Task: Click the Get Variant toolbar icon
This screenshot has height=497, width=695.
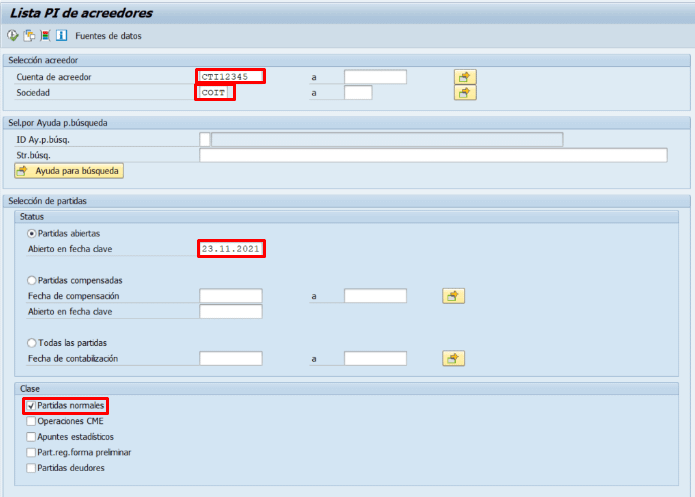Action: (x=29, y=36)
